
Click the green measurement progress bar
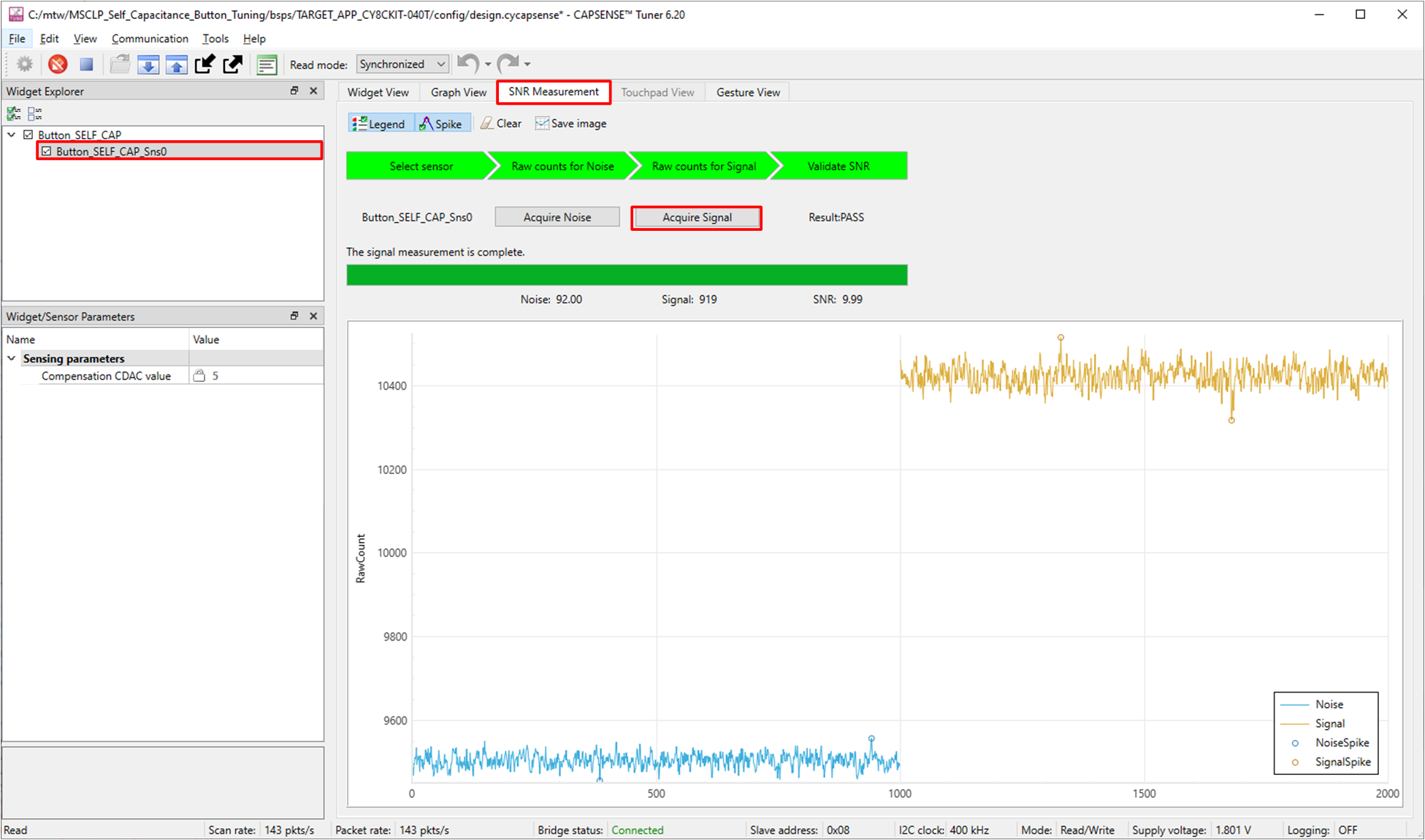627,275
